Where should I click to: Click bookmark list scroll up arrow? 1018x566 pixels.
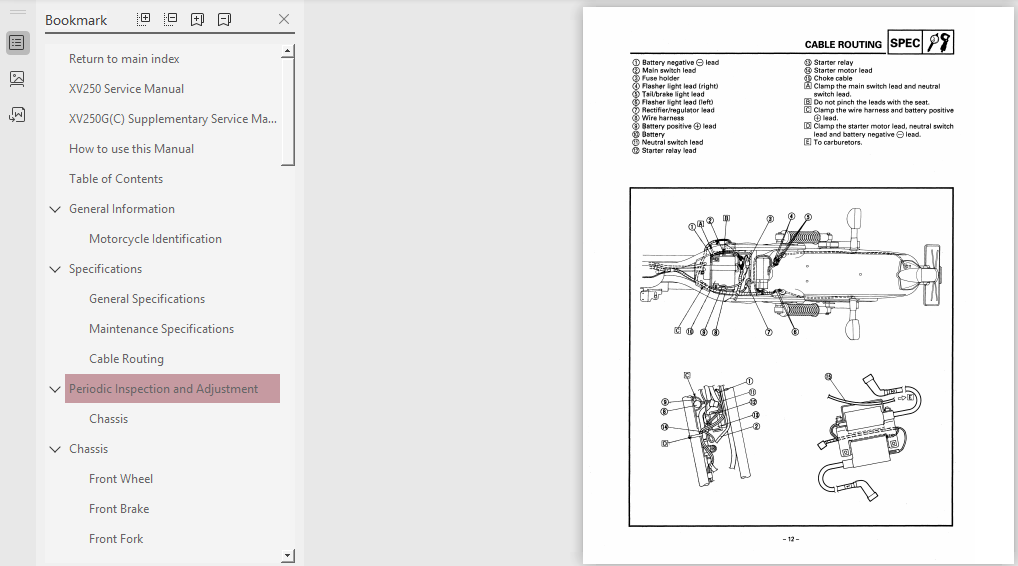point(288,51)
